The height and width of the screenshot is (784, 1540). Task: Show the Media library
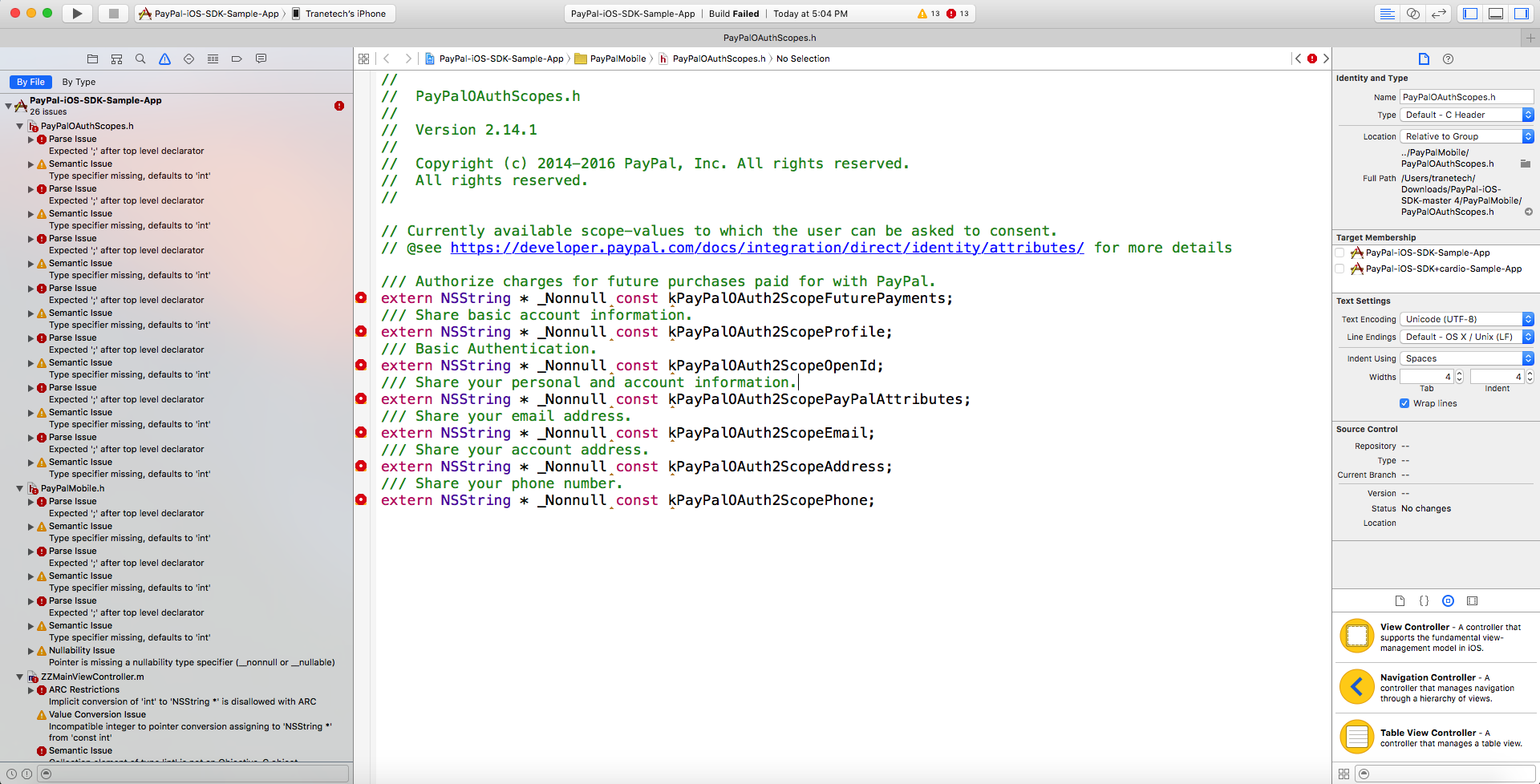(x=1472, y=600)
